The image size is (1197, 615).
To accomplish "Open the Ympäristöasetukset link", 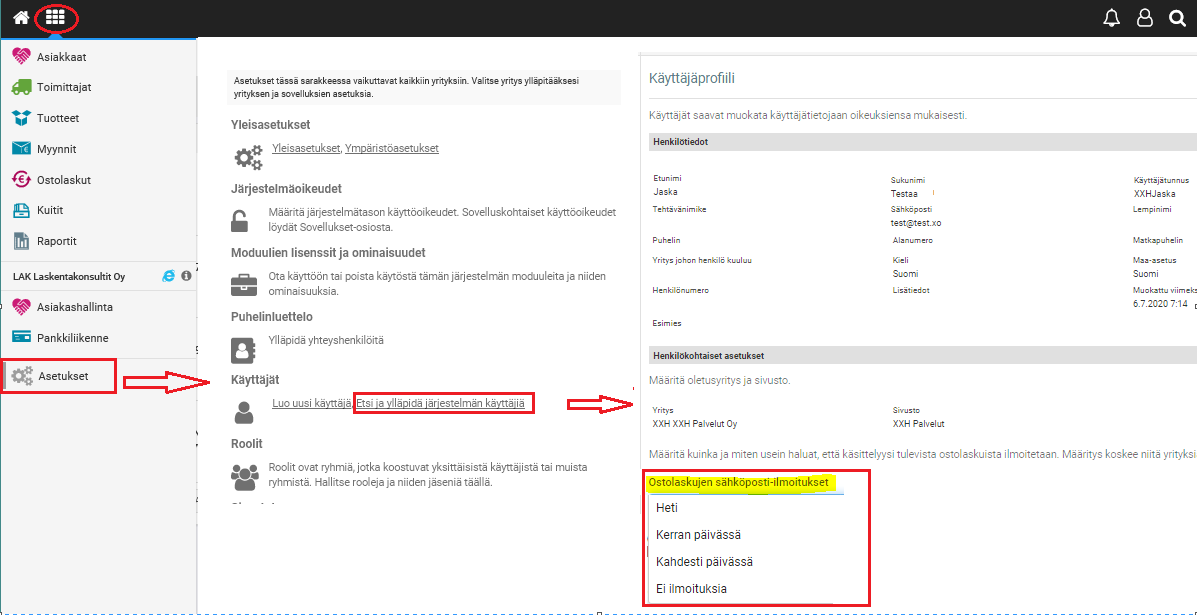I will coord(391,148).
